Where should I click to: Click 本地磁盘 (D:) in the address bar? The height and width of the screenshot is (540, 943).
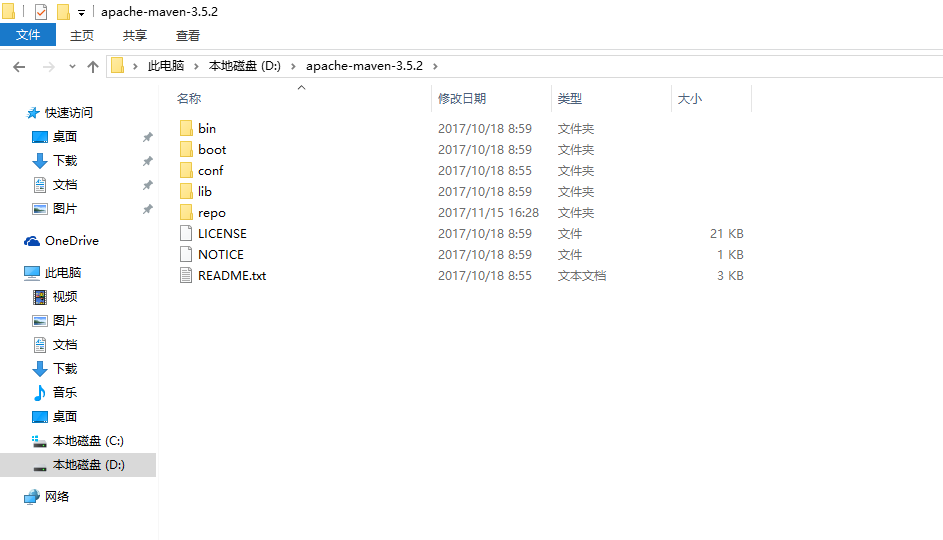click(245, 66)
